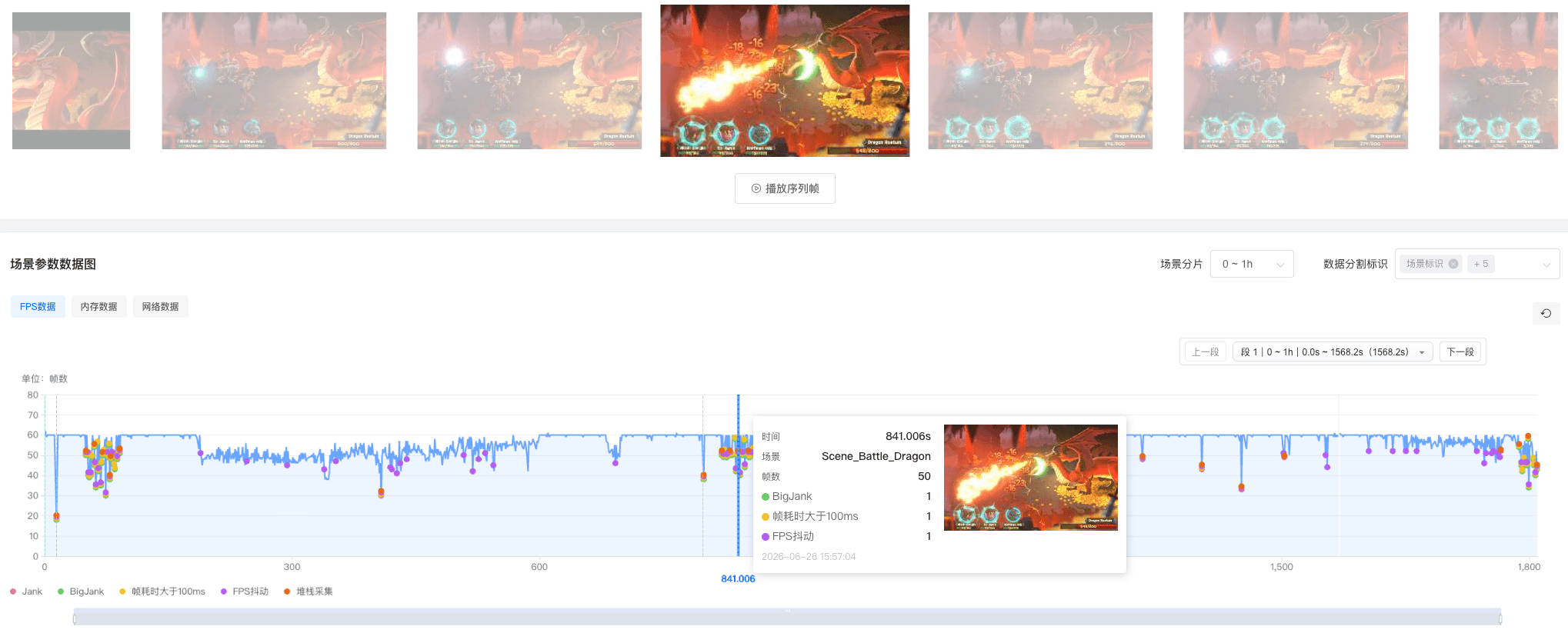Image resolution: width=1568 pixels, height=633 pixels.
Task: Go to the previous segment with 上一段
Action: click(x=1205, y=352)
